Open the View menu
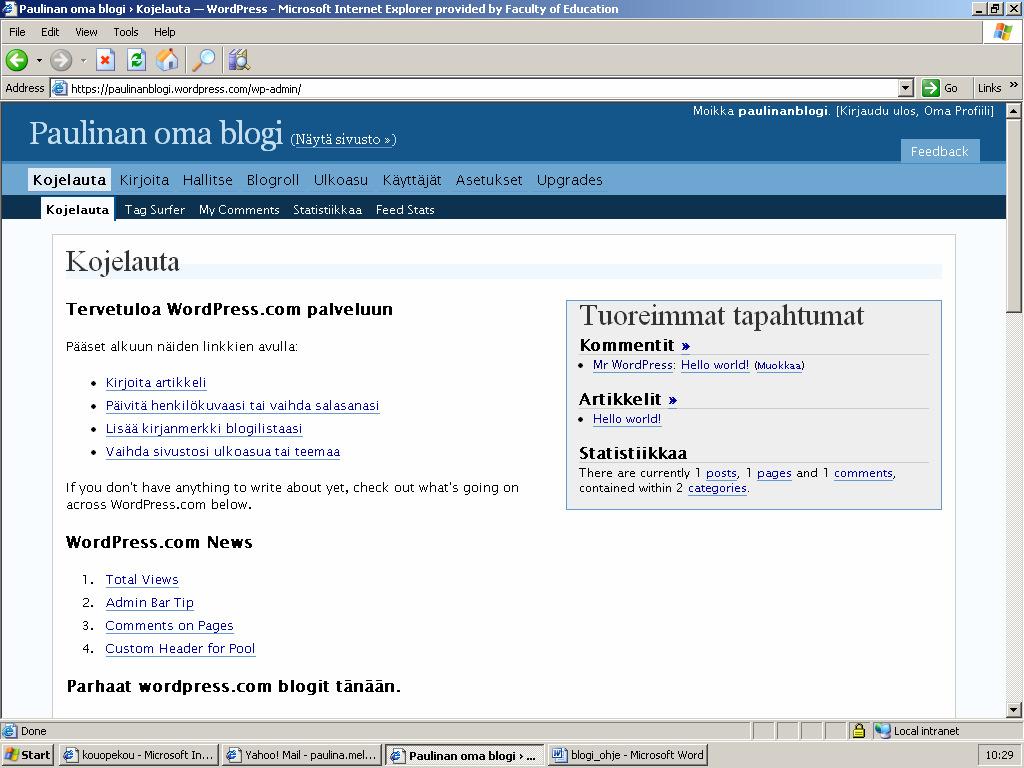 tap(86, 32)
